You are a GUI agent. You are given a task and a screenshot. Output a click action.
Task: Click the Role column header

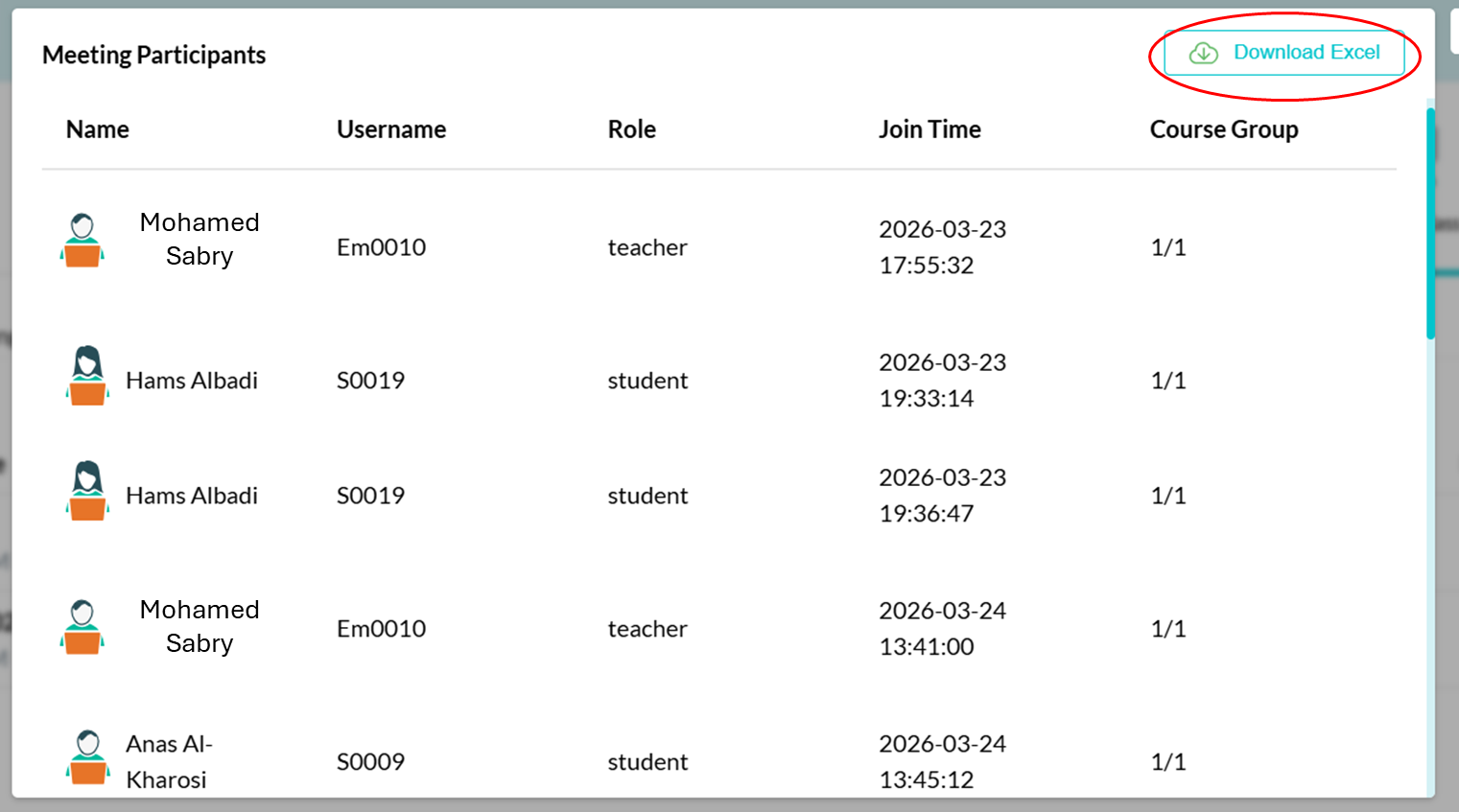coord(632,129)
